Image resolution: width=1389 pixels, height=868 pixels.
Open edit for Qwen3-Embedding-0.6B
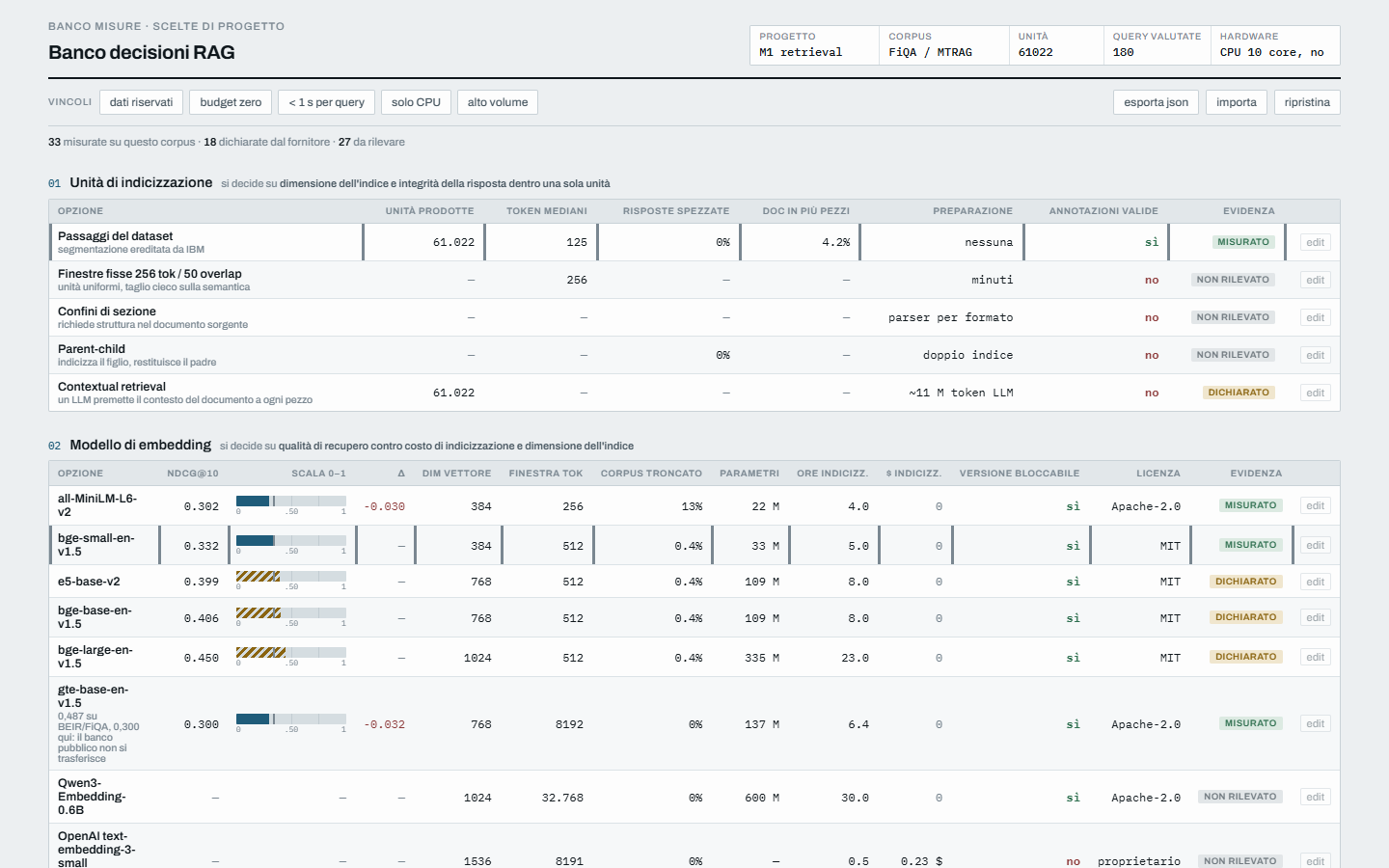(x=1316, y=797)
